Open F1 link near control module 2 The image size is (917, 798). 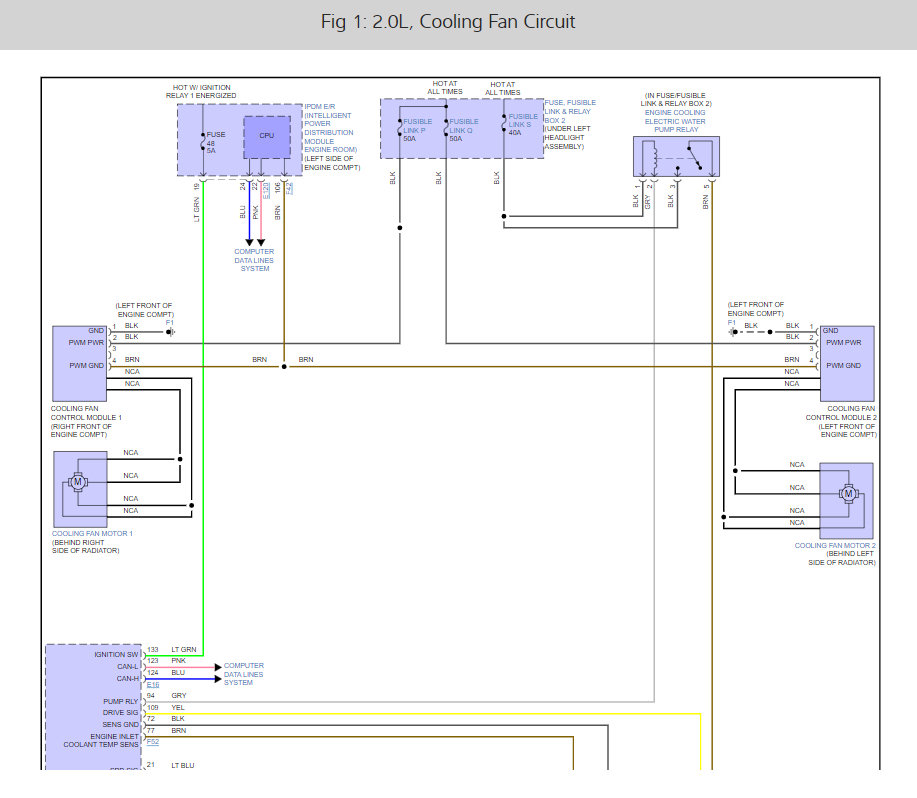pos(731,323)
